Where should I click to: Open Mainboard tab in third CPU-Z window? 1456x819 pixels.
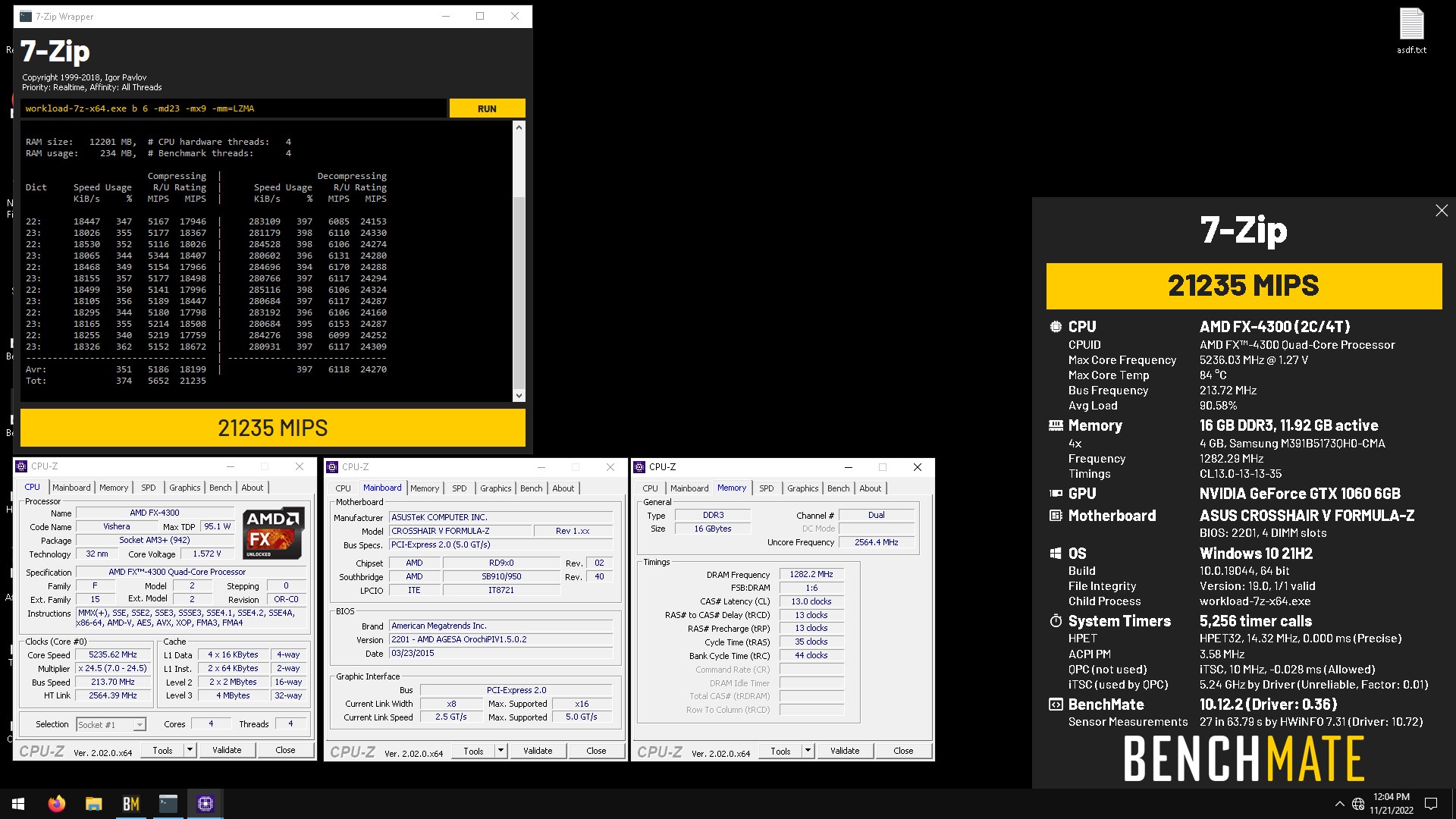click(689, 488)
